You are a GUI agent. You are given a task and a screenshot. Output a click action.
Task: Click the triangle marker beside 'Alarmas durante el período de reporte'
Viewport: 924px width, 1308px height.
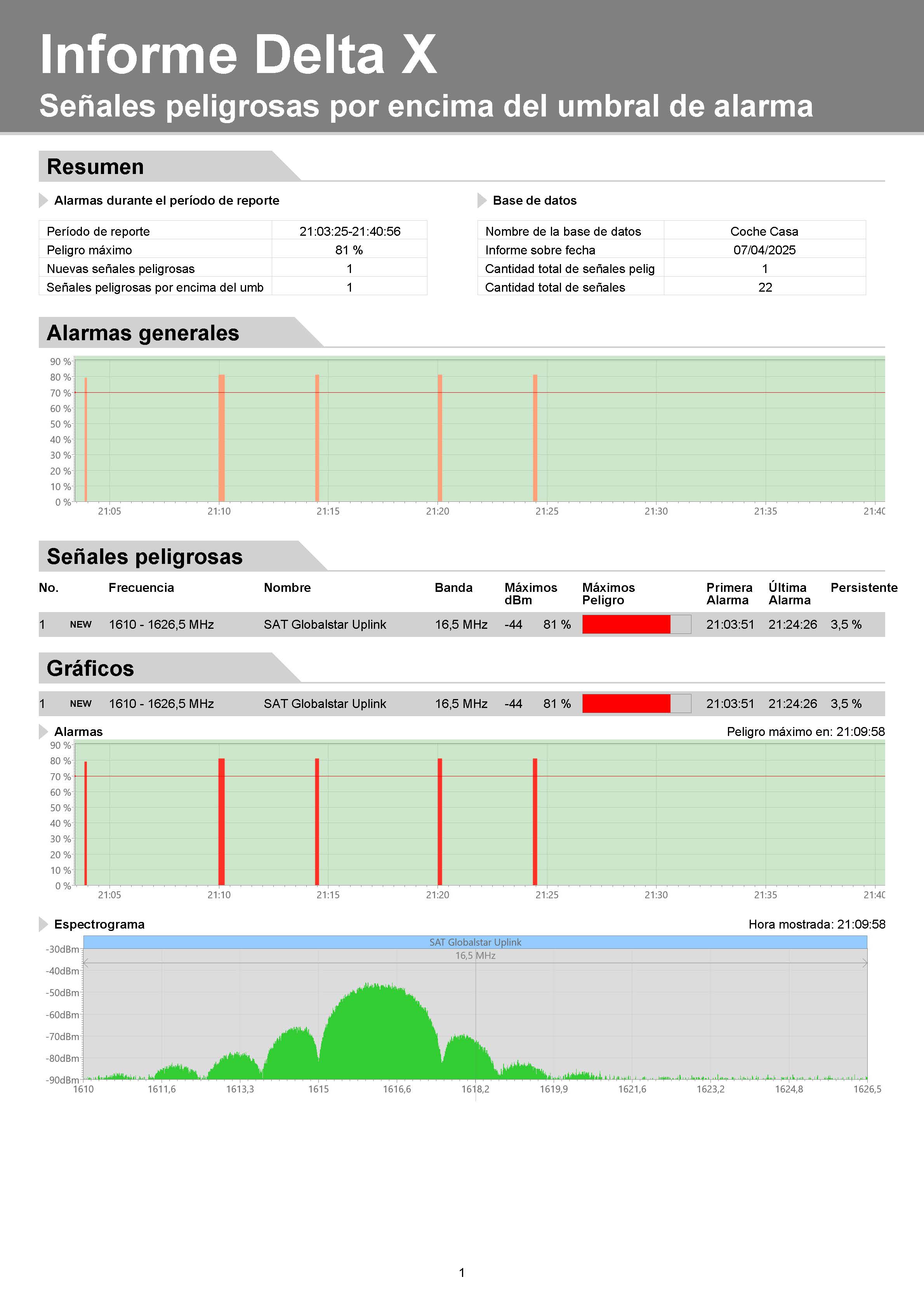coord(43,200)
